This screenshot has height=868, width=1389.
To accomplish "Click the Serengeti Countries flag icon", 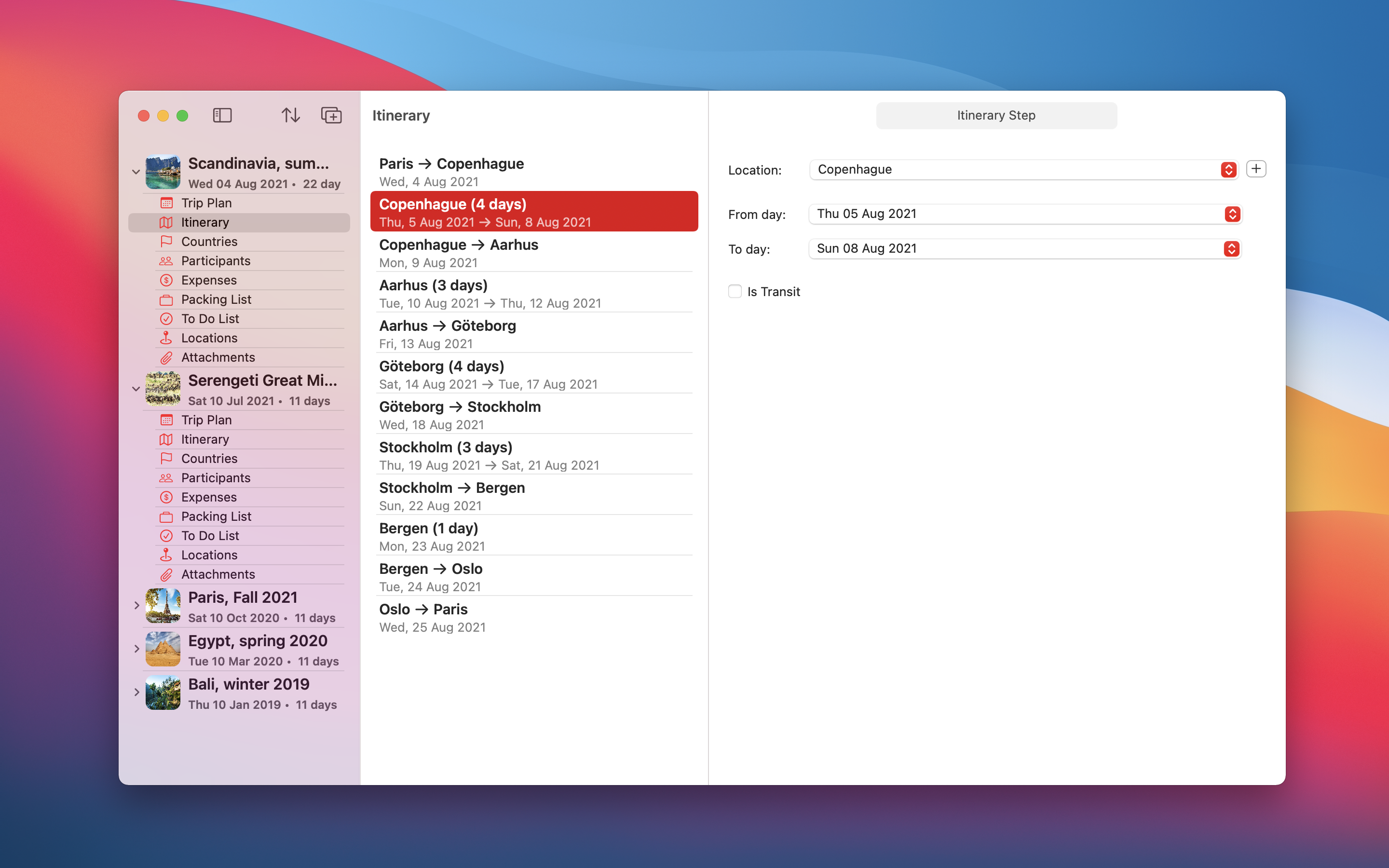I will point(166,459).
